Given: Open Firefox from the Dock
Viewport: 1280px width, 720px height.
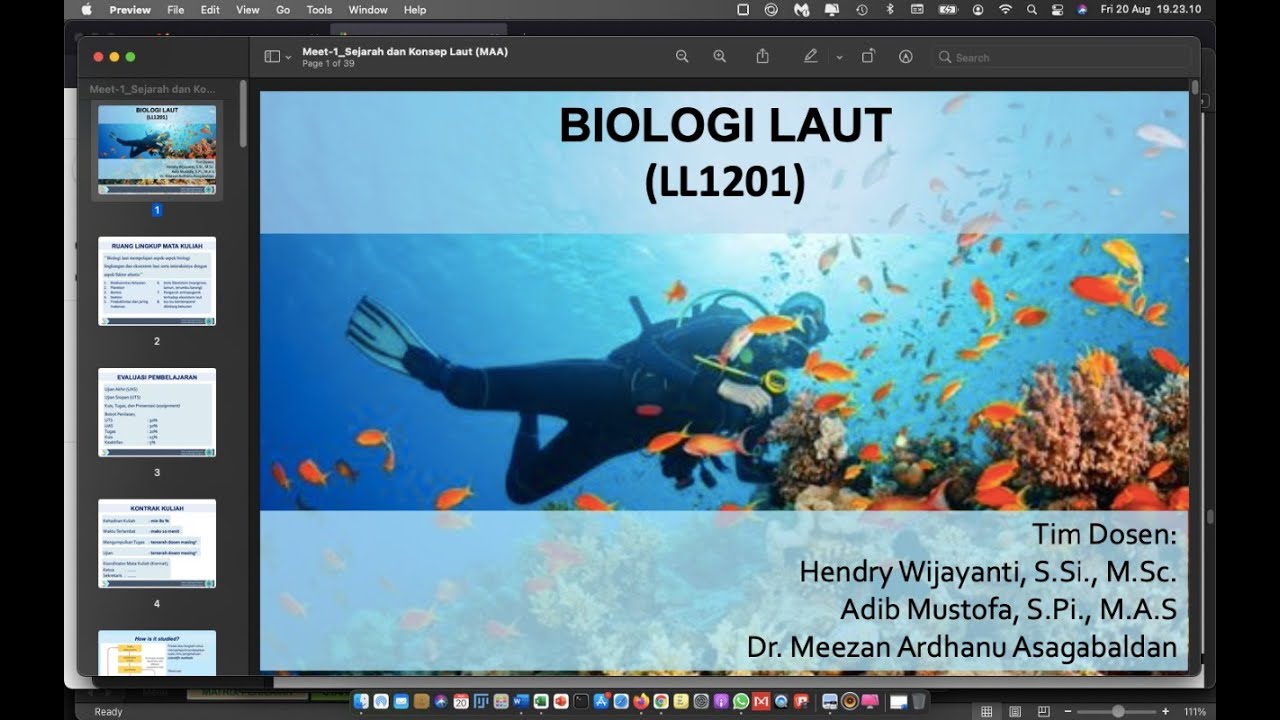Looking at the screenshot, I should (641, 702).
